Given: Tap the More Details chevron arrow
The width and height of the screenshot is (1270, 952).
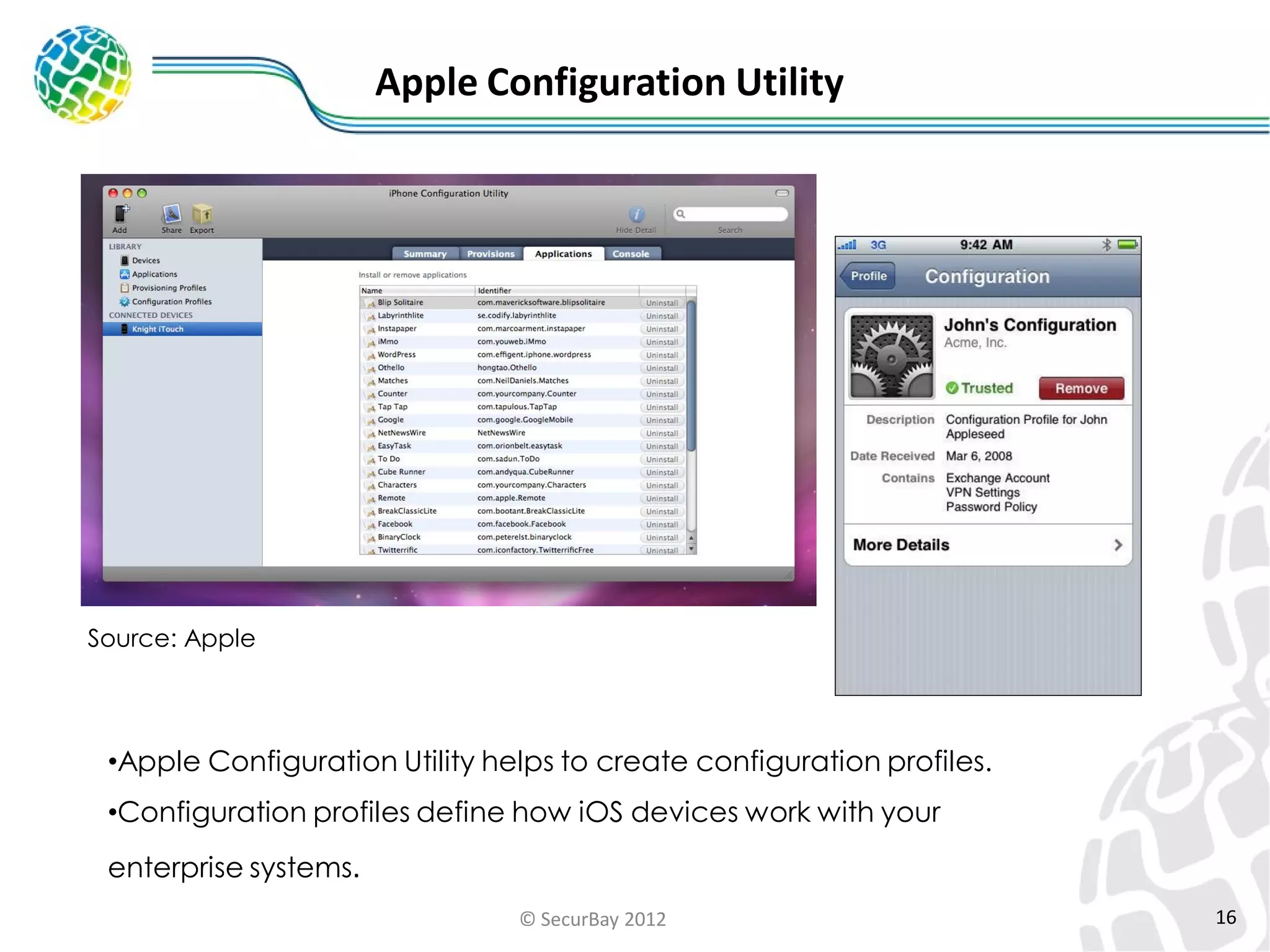Looking at the screenshot, I should tap(1118, 545).
